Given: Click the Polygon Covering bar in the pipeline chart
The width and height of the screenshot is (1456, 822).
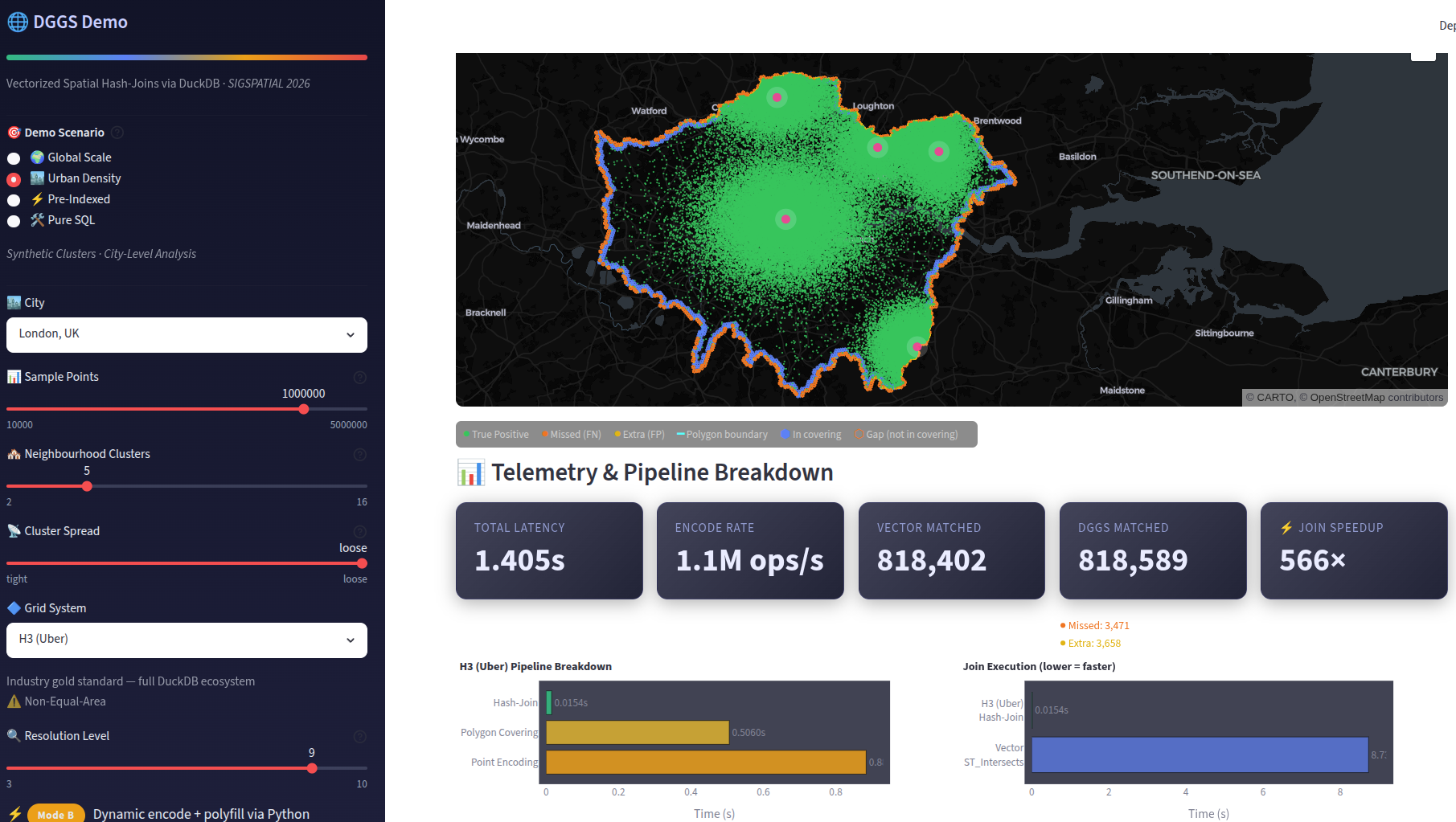Looking at the screenshot, I should click(638, 733).
